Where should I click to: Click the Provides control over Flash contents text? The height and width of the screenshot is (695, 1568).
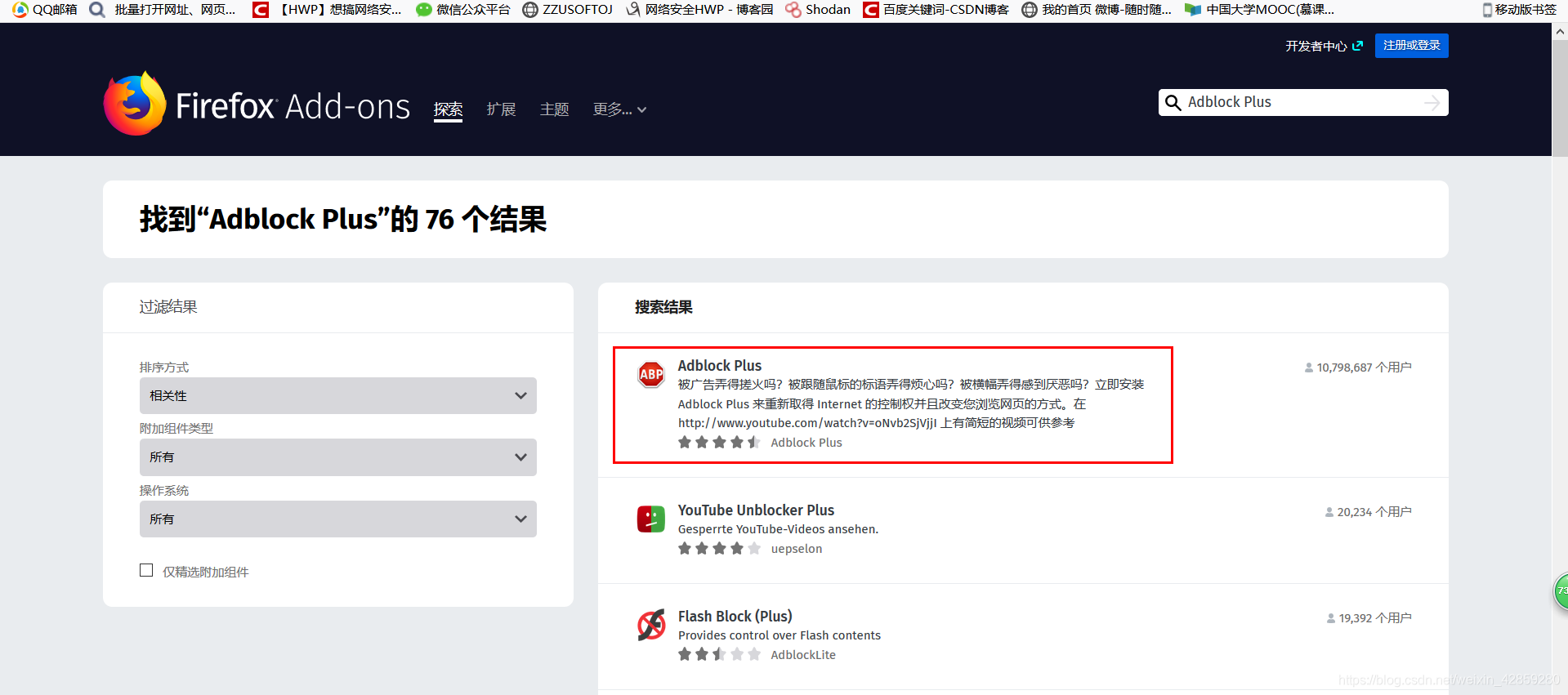pyautogui.click(x=780, y=635)
